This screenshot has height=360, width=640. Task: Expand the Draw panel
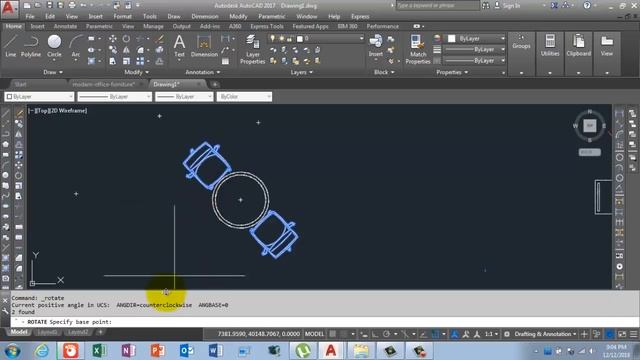coord(53,72)
